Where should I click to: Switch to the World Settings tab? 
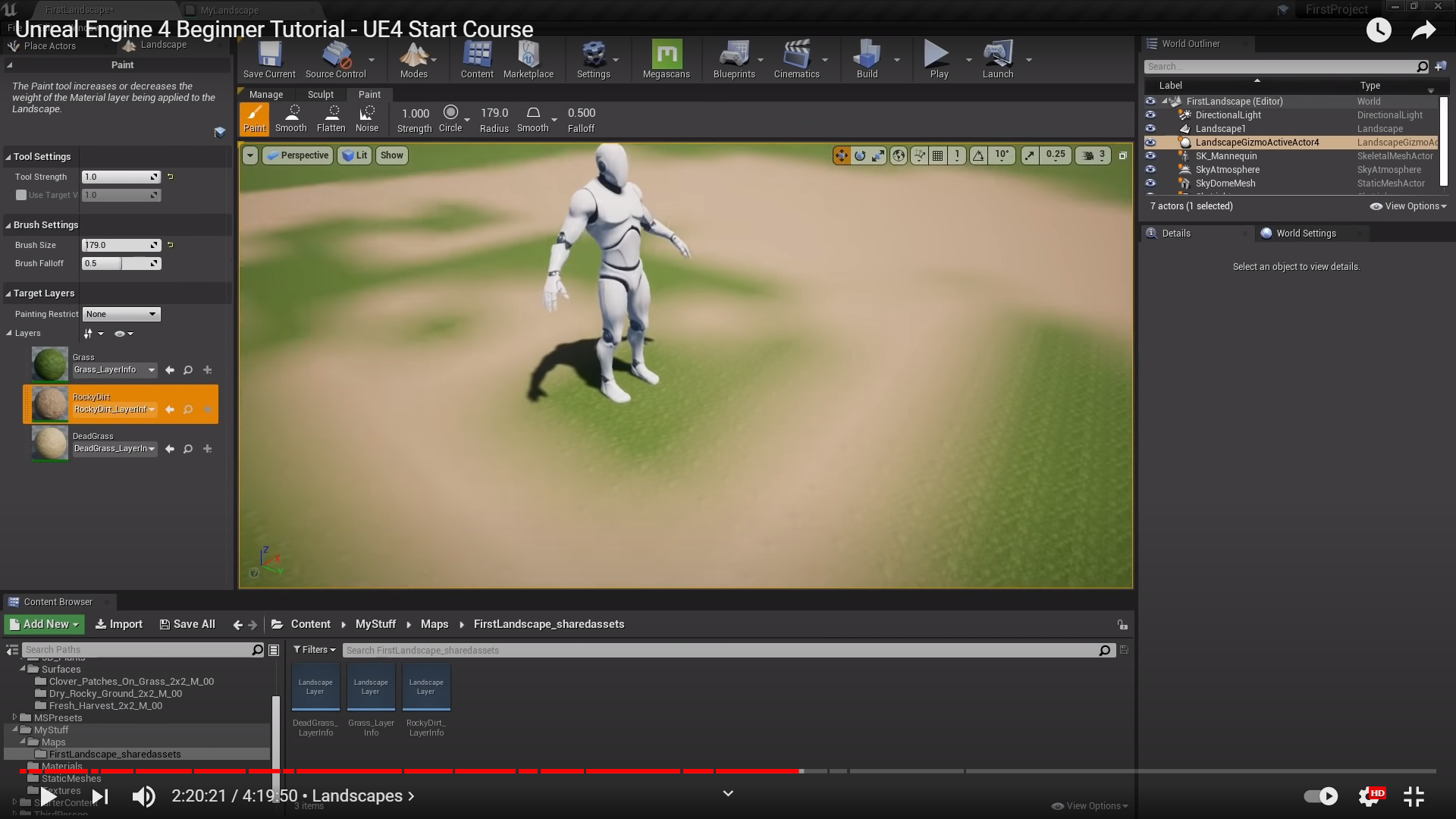(x=1306, y=234)
